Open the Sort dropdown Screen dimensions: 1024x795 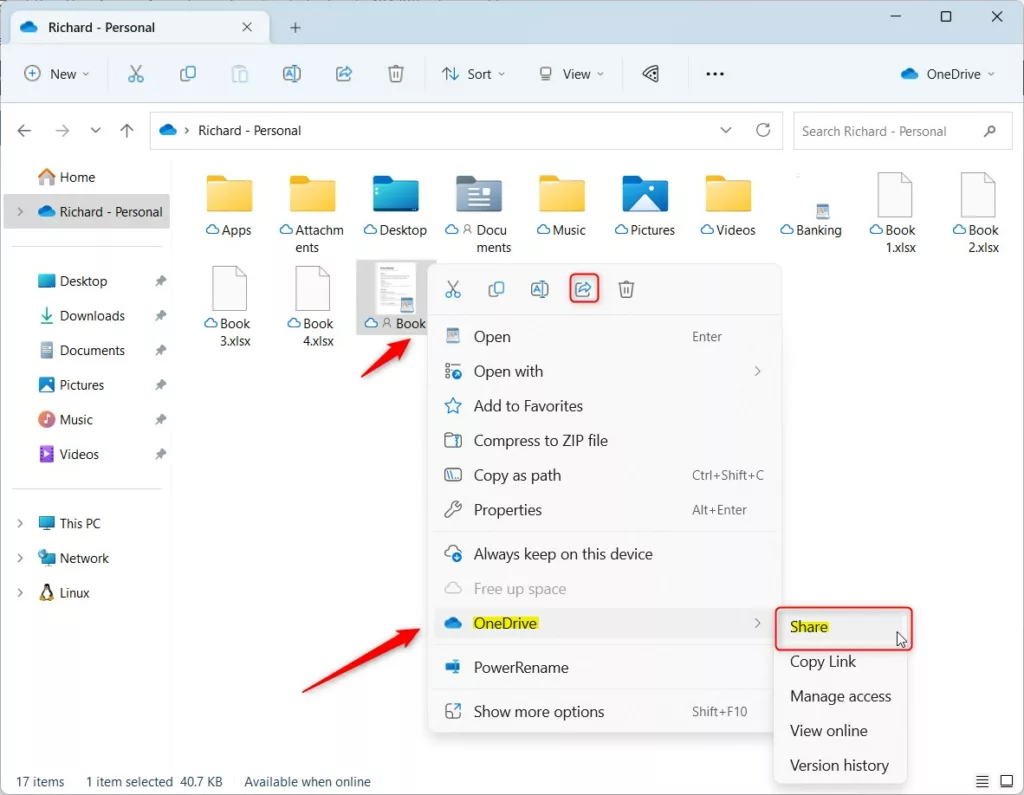pyautogui.click(x=473, y=74)
